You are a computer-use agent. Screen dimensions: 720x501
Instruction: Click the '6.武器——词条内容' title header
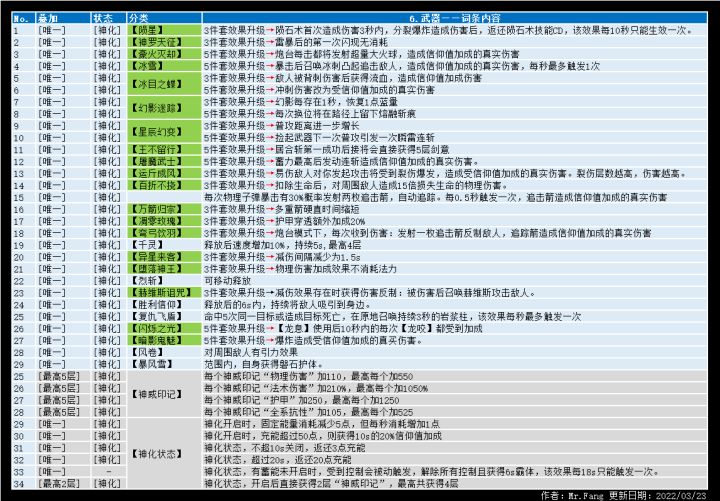point(455,18)
